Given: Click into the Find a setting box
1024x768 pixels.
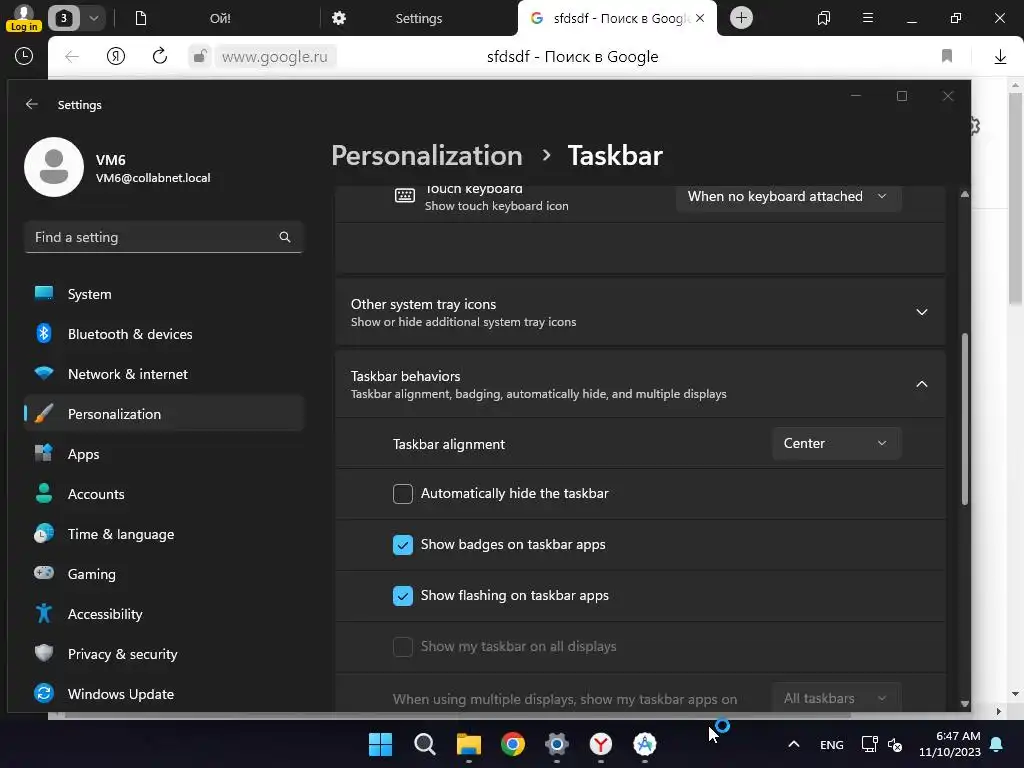Looking at the screenshot, I should 163,237.
